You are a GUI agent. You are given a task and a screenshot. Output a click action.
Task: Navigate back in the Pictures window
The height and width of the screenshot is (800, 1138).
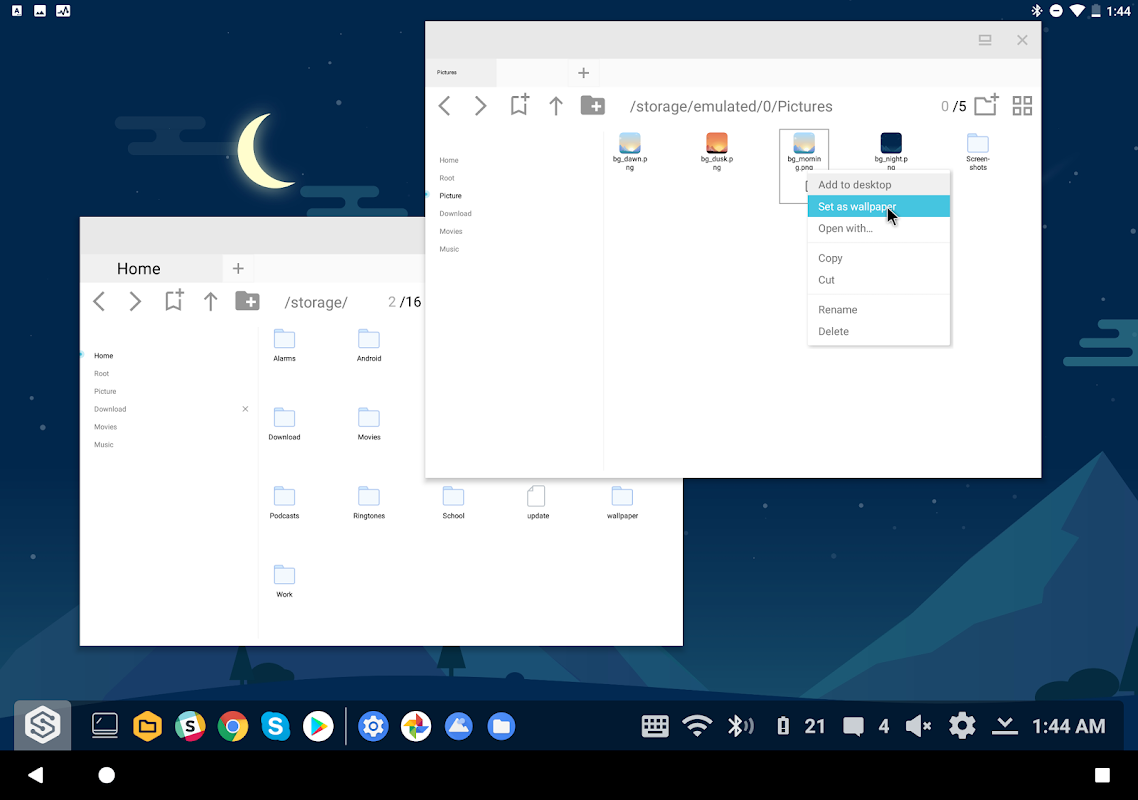(x=444, y=105)
